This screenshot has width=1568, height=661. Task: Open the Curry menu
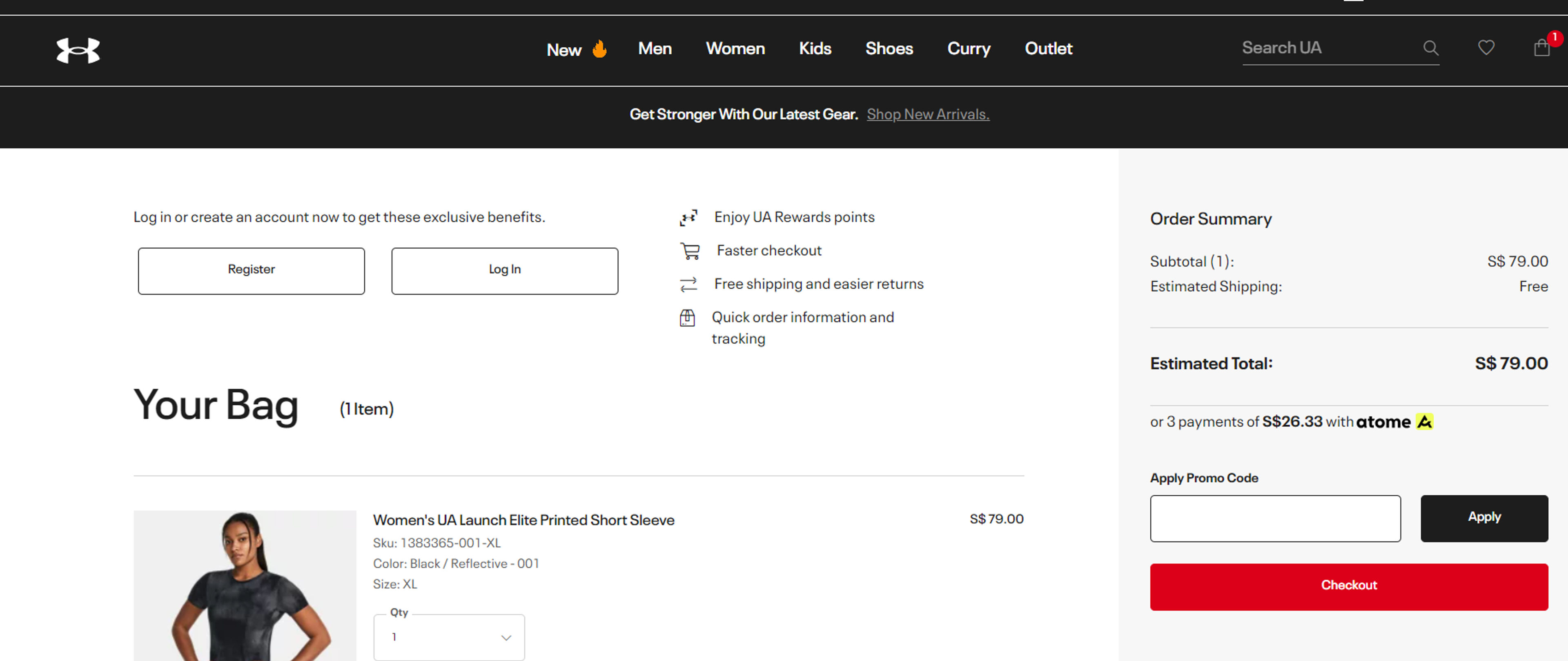(x=969, y=49)
